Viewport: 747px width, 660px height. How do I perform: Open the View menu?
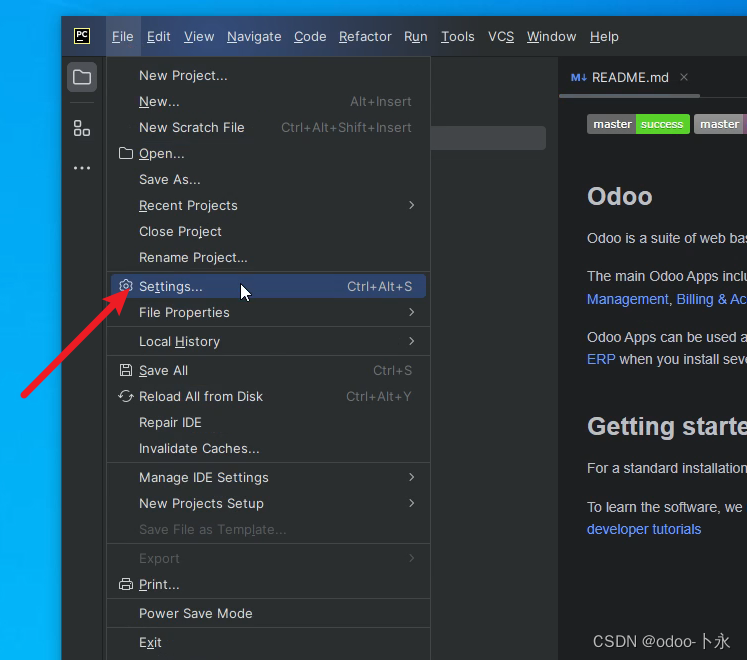[x=199, y=37]
